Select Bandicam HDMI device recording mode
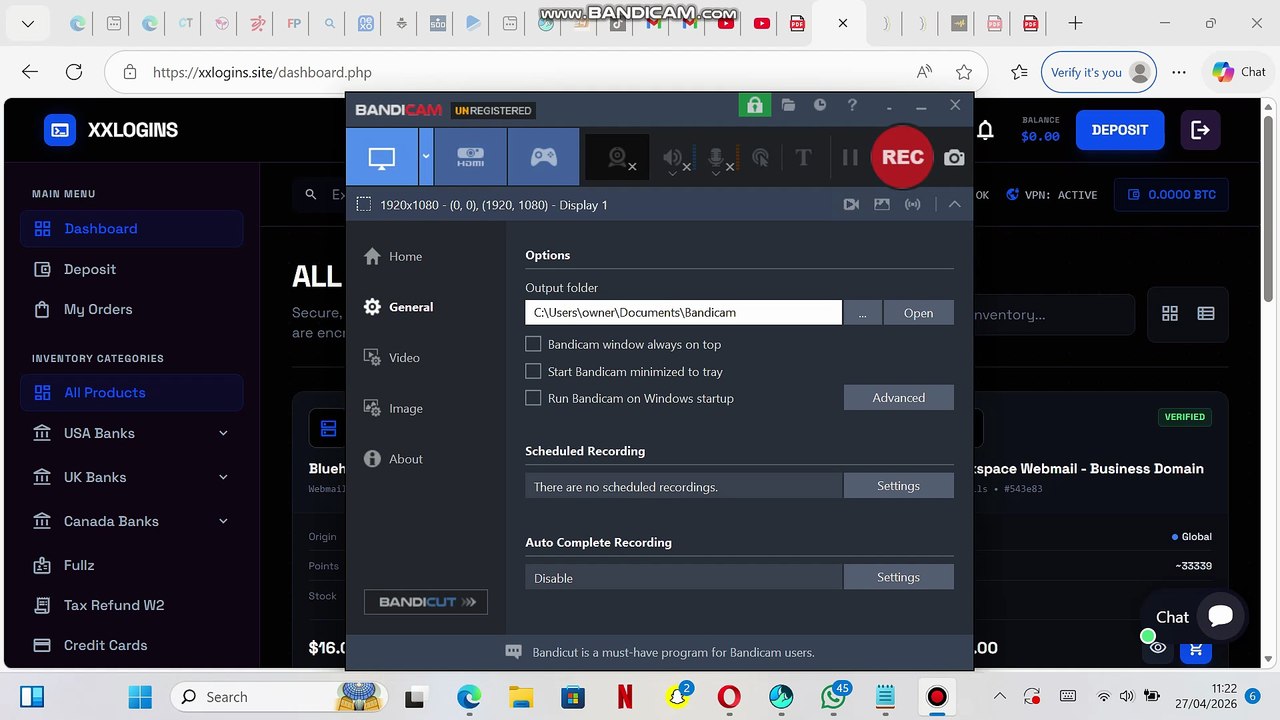The height and width of the screenshot is (720, 1280). click(470, 157)
